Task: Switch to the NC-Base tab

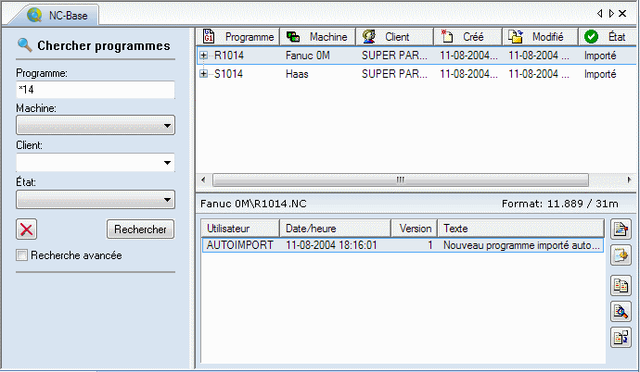Action: pos(57,15)
